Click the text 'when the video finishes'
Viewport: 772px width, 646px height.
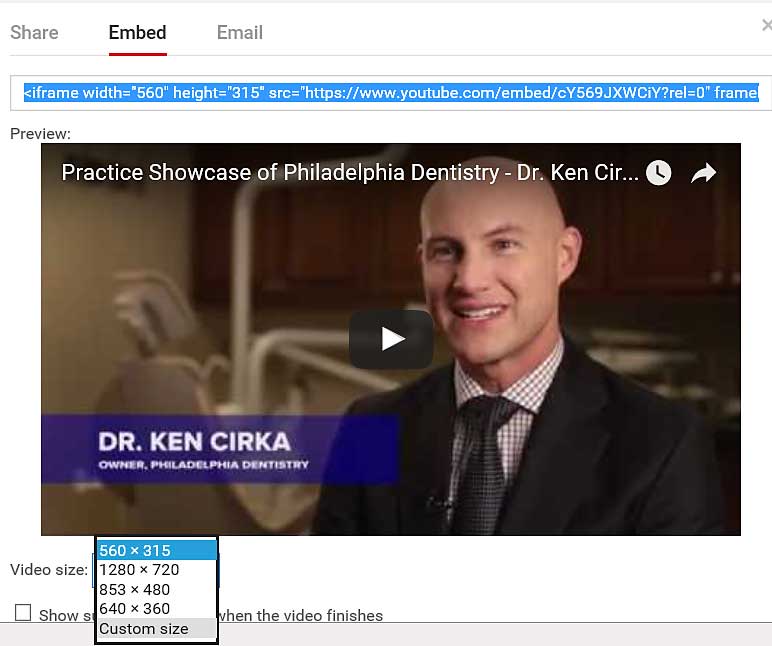click(300, 615)
